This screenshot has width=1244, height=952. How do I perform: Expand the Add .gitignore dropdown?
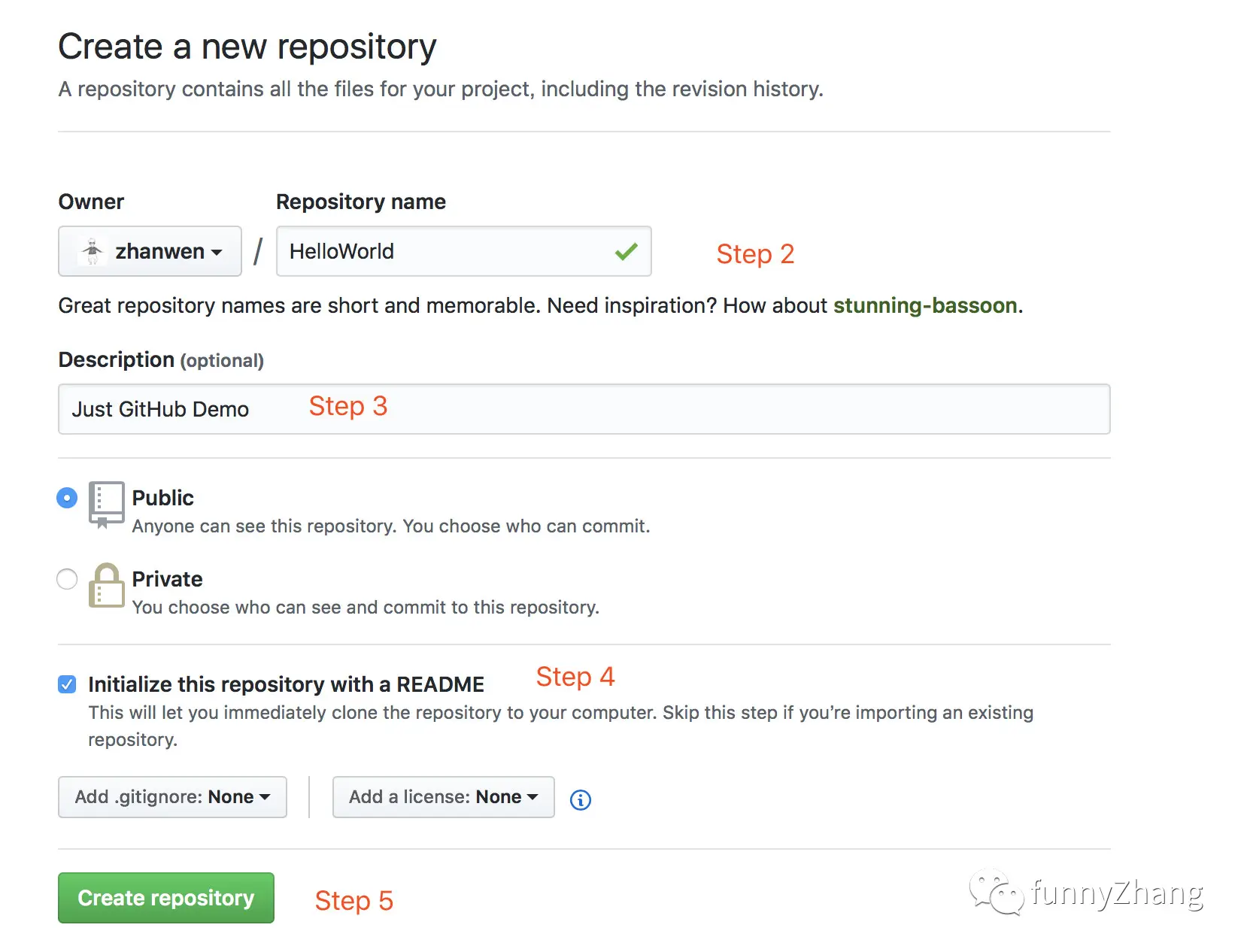point(172,797)
